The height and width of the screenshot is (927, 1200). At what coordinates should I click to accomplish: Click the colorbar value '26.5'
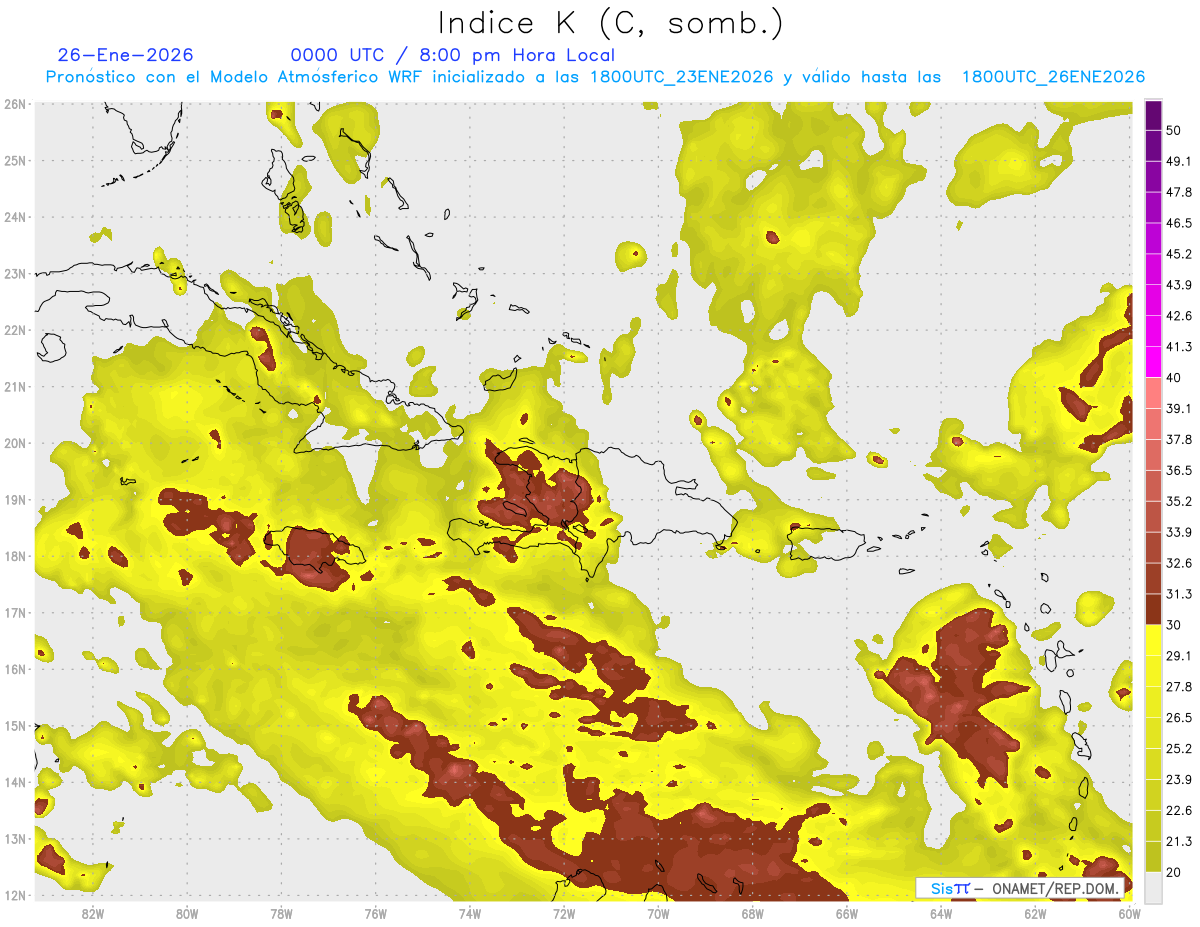click(1178, 718)
